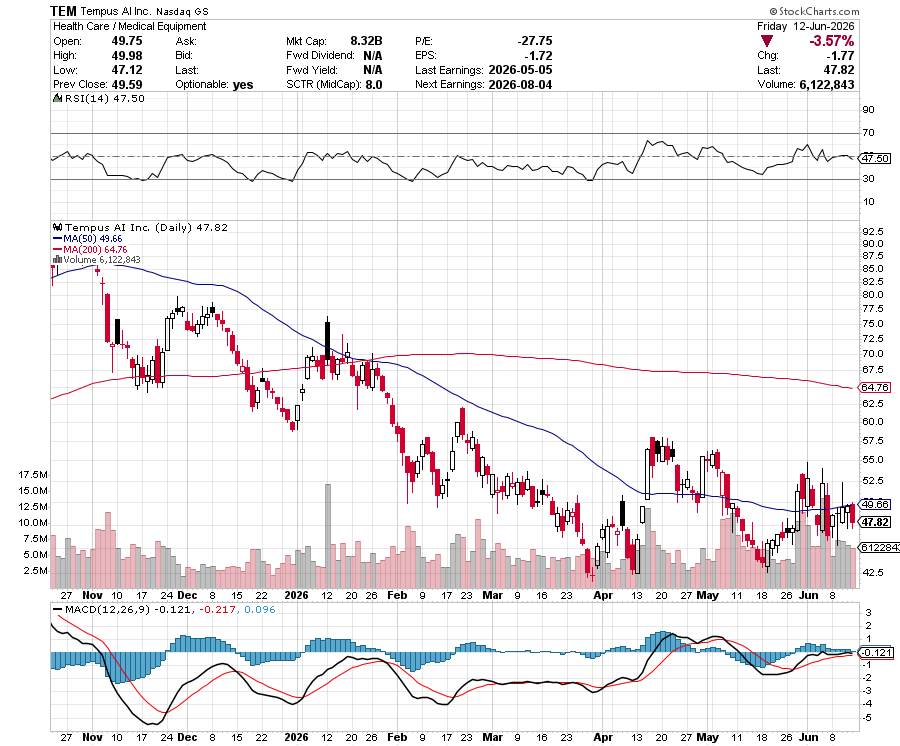Screen dimensions: 900x746
Task: Click the EPS value -1.72
Action: (x=538, y=56)
